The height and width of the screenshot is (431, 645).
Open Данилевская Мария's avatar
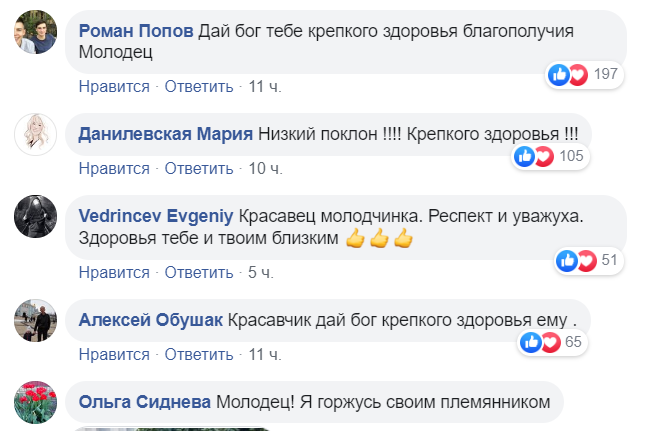(34, 133)
